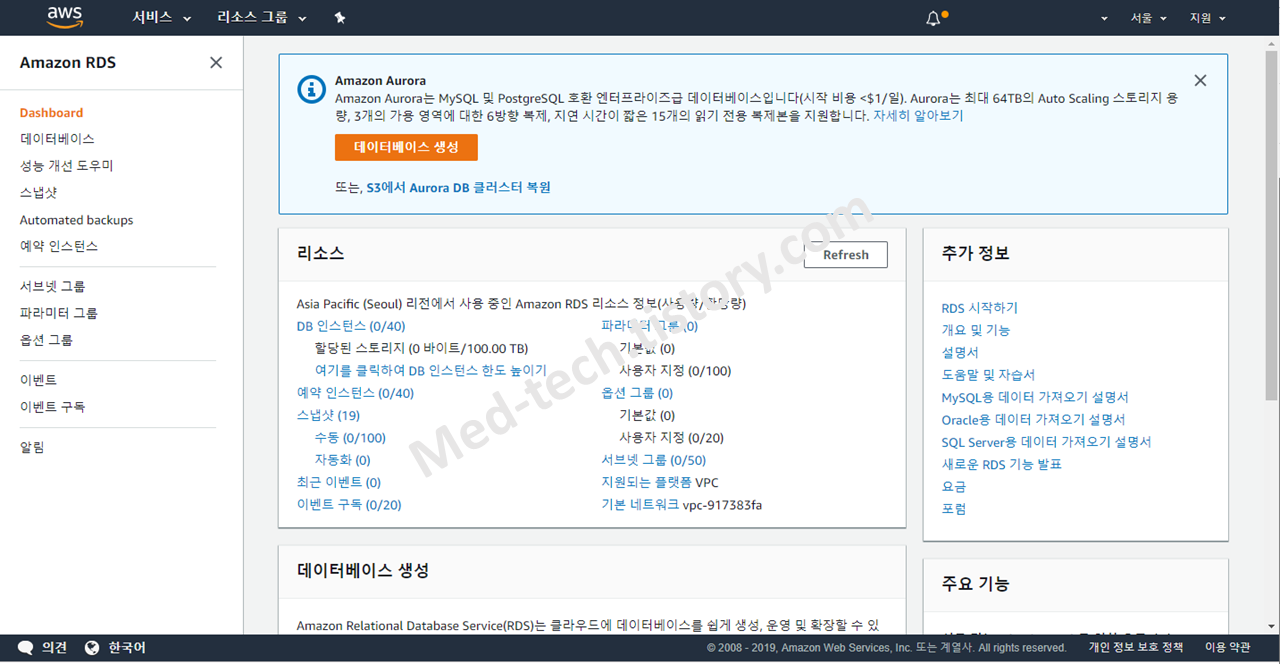Close the Amazon RDS sidebar panel
Viewport: 1280px width, 664px height.
coord(216,62)
